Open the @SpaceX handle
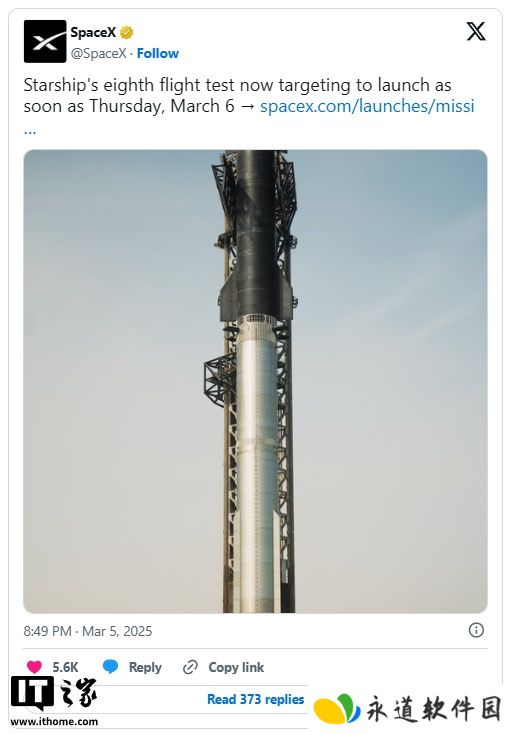 coord(98,53)
